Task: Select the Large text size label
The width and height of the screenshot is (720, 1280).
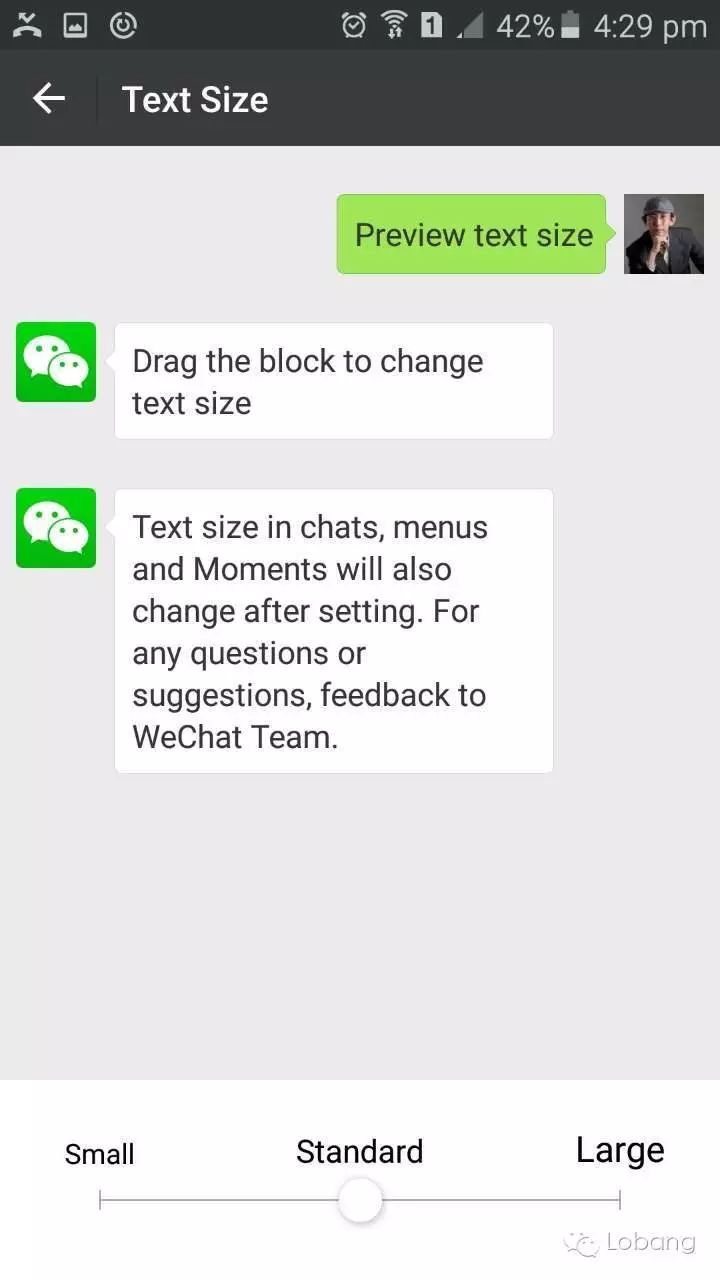Action: [620, 1150]
